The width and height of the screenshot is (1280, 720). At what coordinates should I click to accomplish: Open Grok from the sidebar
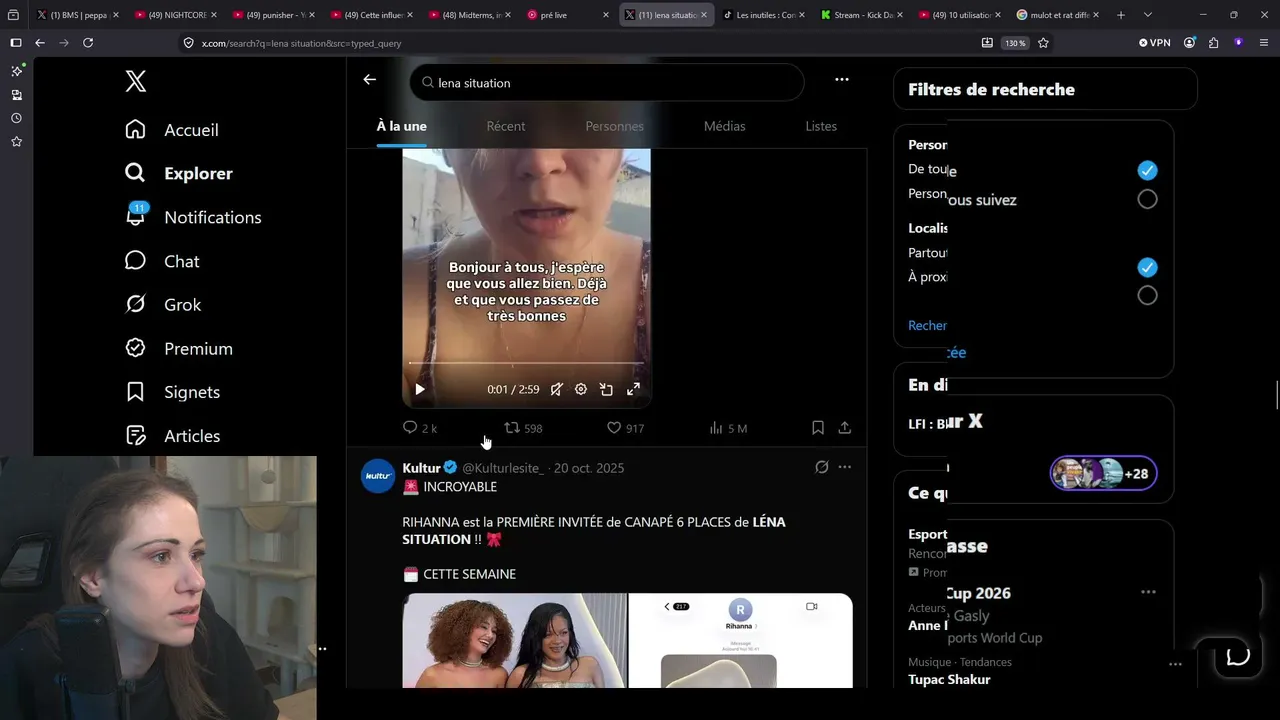pyautogui.click(x=162, y=305)
